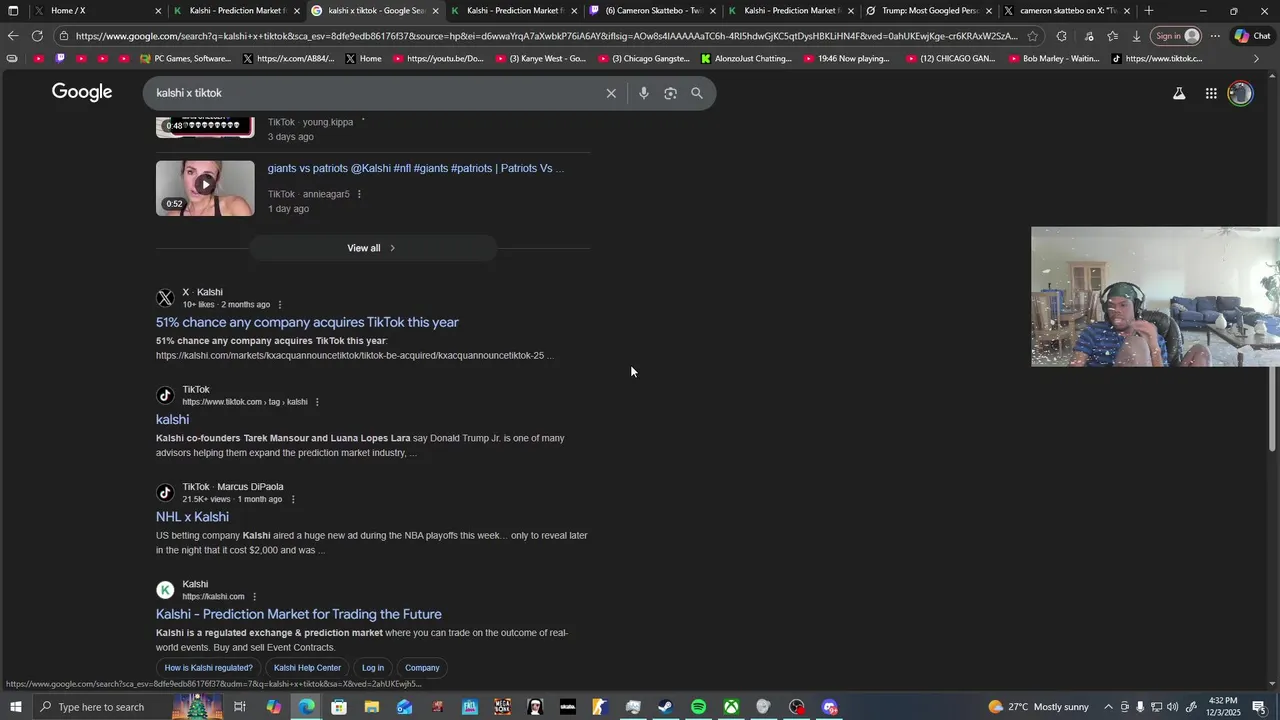Clear the search box with the X icon
The width and height of the screenshot is (1280, 720).
[611, 93]
